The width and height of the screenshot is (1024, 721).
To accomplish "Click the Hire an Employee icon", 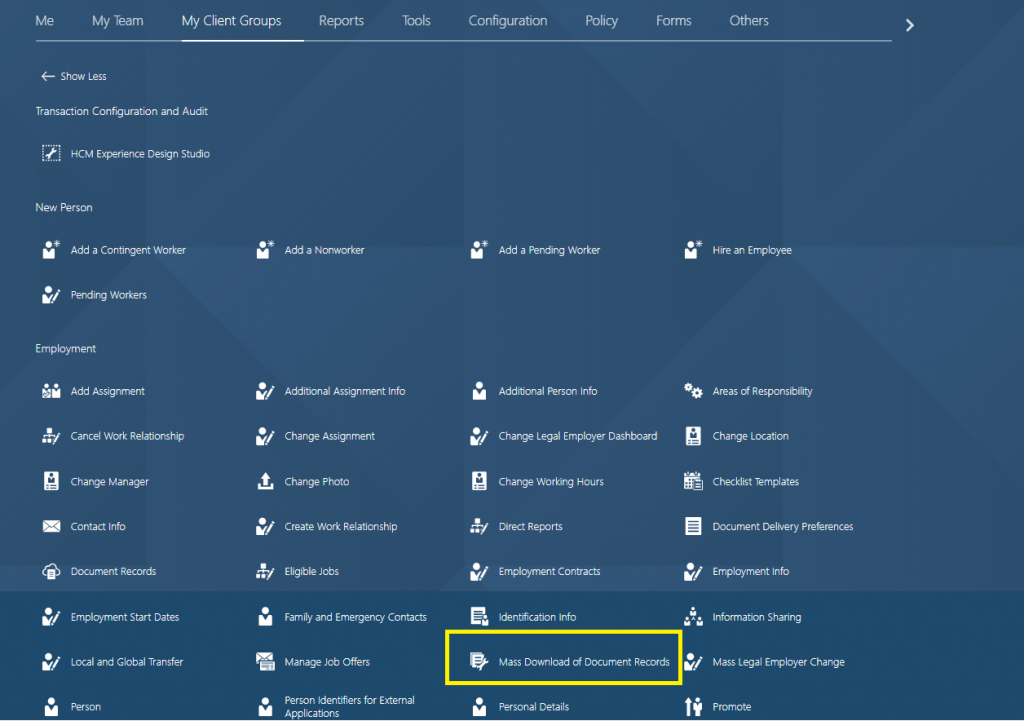I will [x=693, y=249].
